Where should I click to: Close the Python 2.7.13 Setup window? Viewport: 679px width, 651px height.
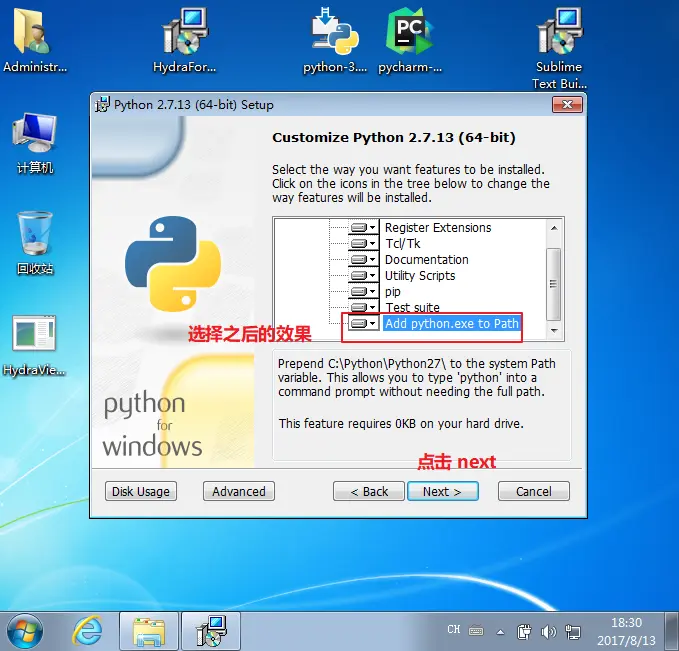point(567,104)
